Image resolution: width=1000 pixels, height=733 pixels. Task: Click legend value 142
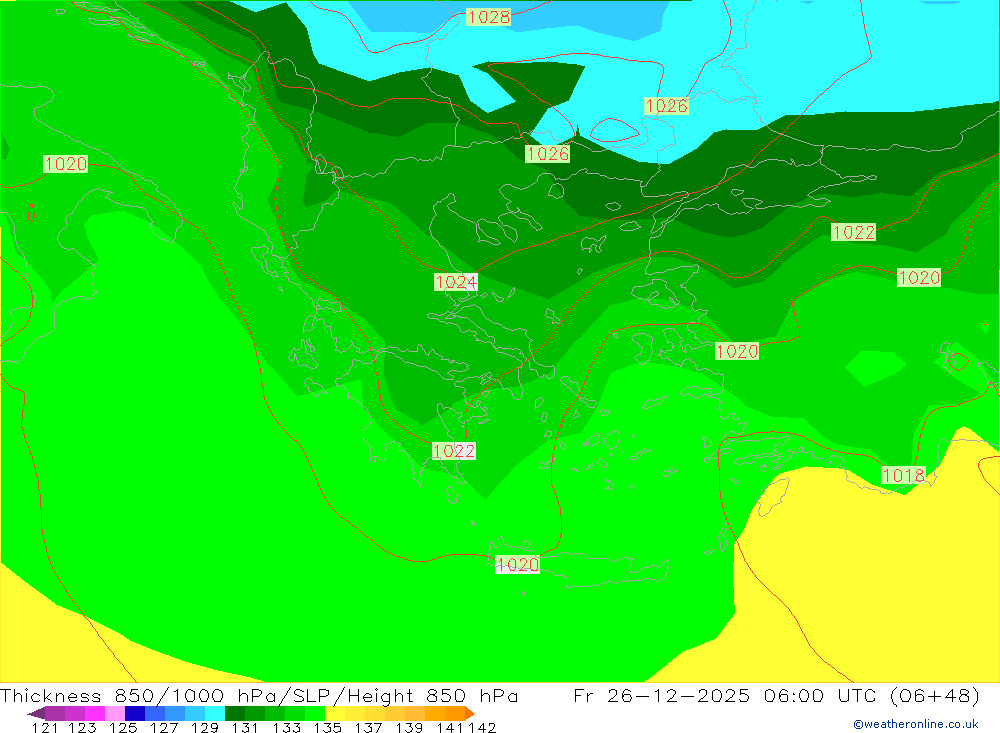pos(482,728)
